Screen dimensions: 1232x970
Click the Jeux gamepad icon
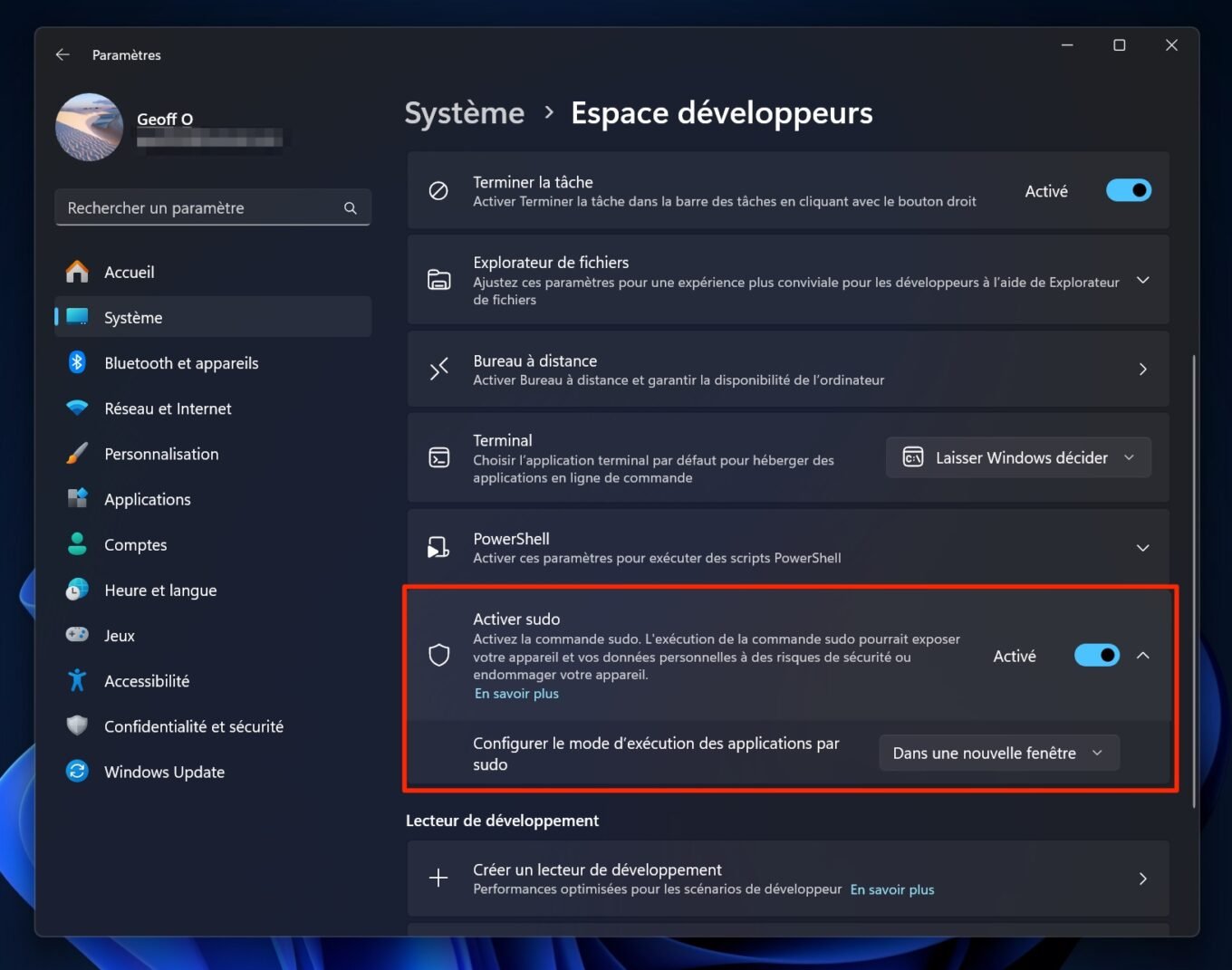[78, 635]
